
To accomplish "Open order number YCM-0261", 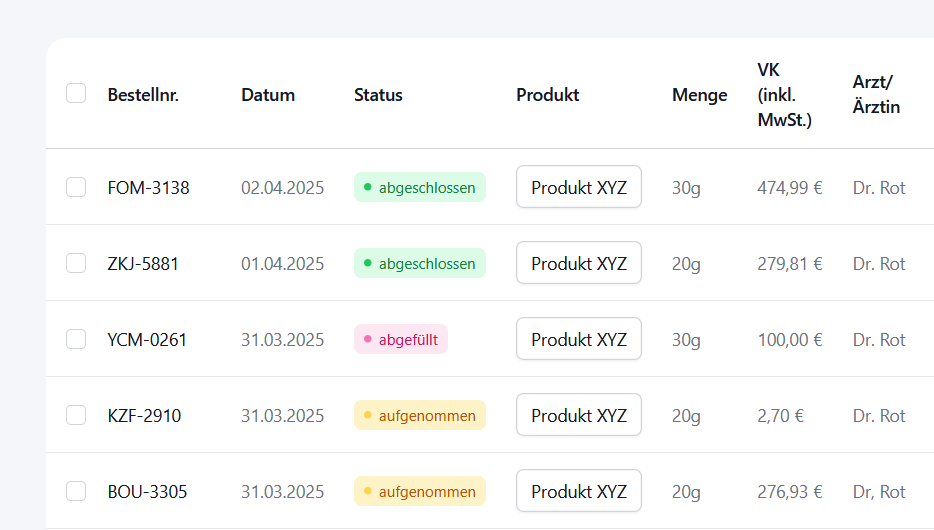I will point(147,339).
